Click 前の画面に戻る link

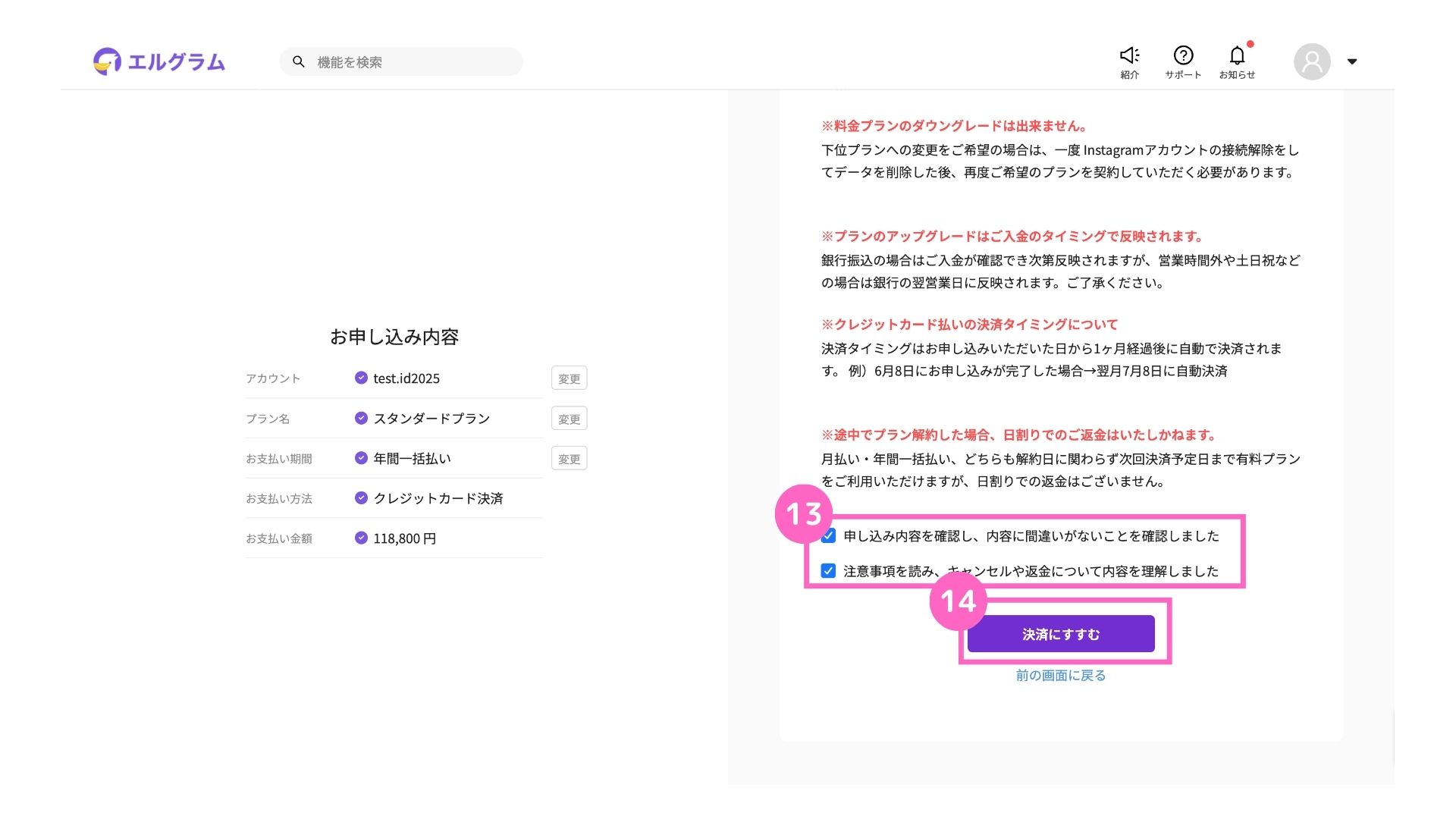click(1061, 675)
